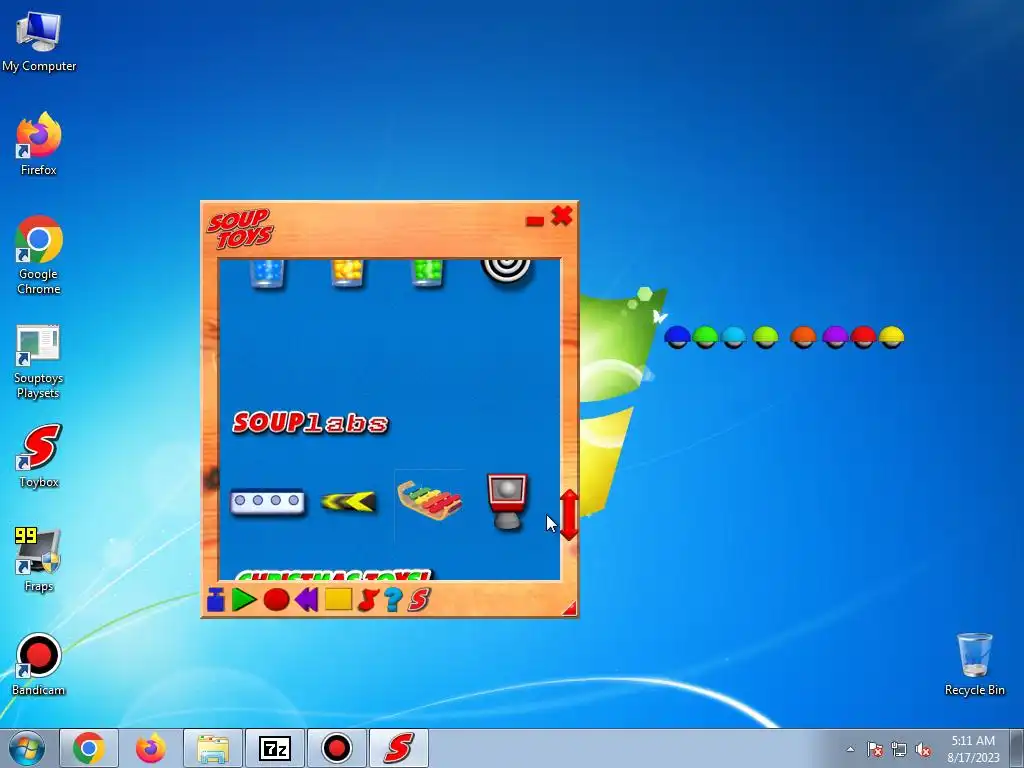The width and height of the screenshot is (1024, 768).
Task: Click the purple dome on desktop
Action: [x=835, y=337]
